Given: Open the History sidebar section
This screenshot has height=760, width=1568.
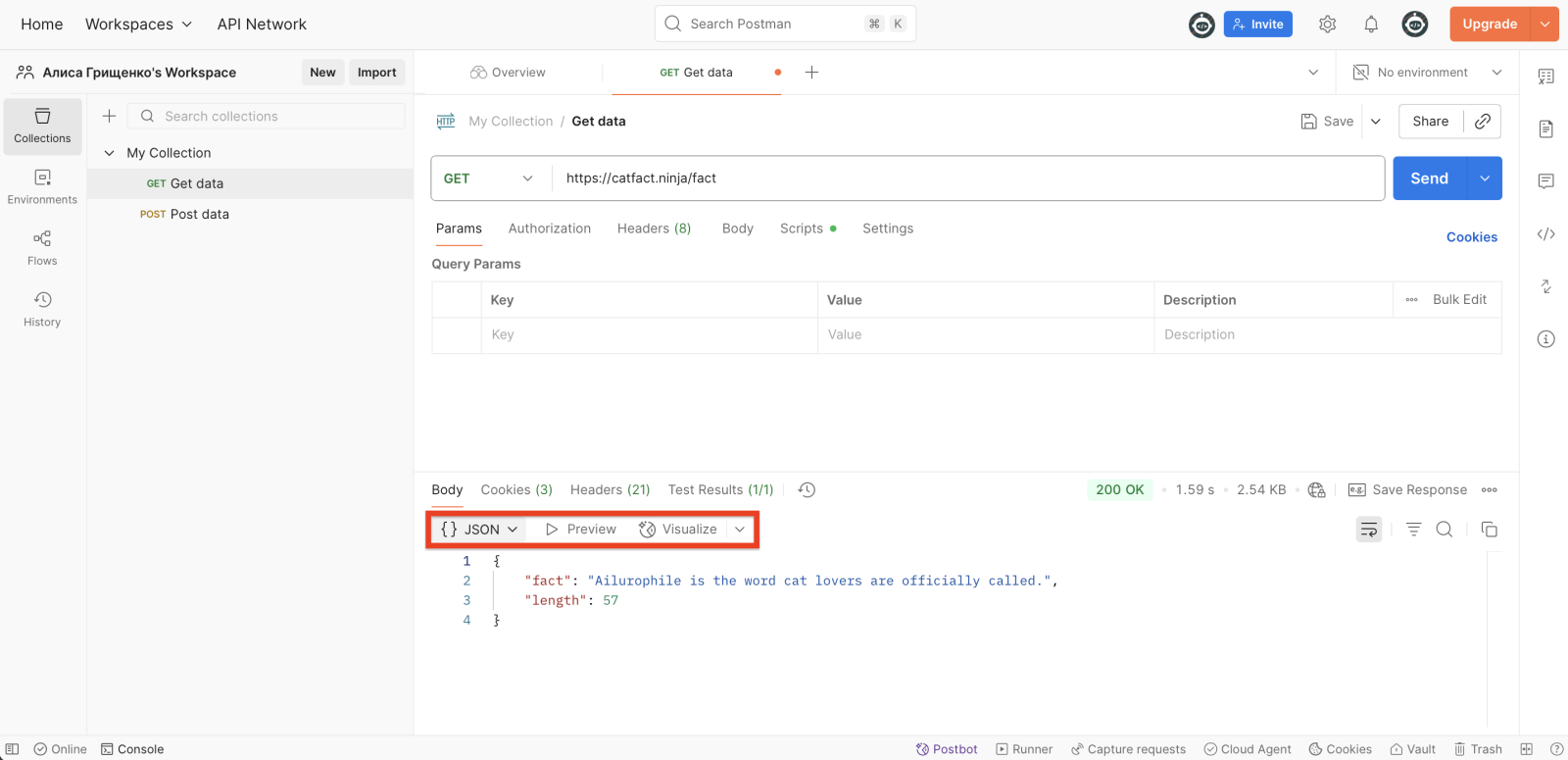Looking at the screenshot, I should pyautogui.click(x=42, y=309).
